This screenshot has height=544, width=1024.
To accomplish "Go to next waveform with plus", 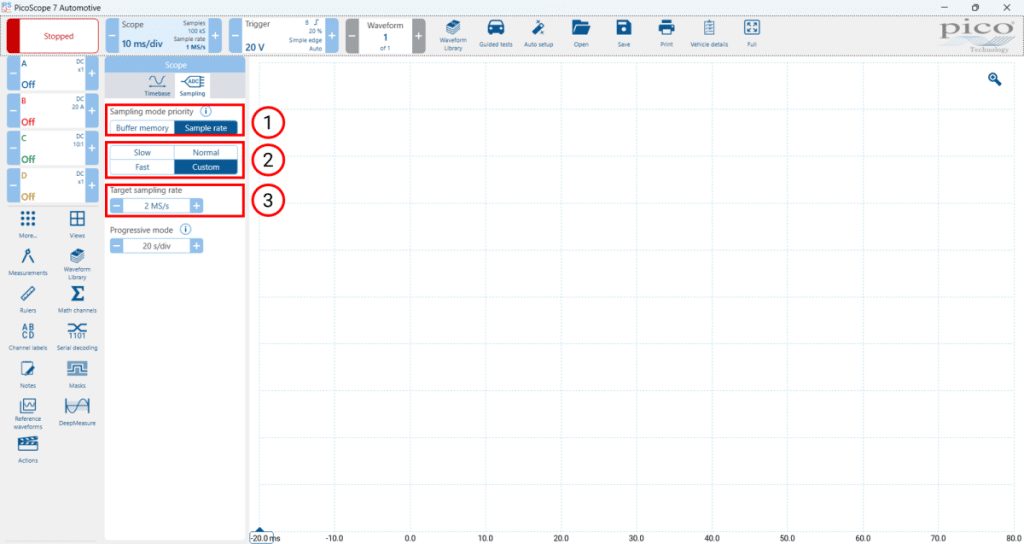I will pos(419,36).
